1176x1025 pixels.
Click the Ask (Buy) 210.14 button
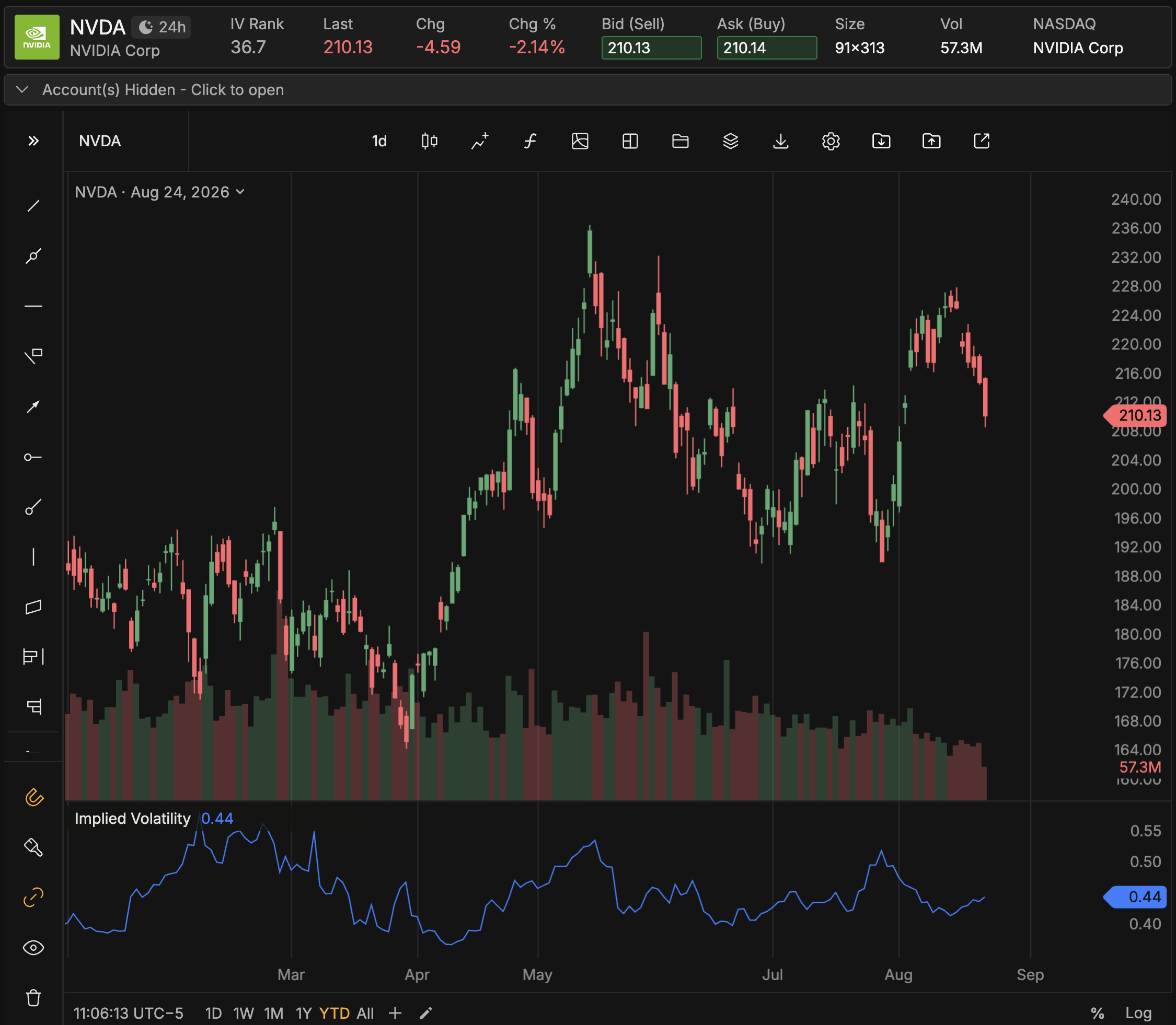767,48
